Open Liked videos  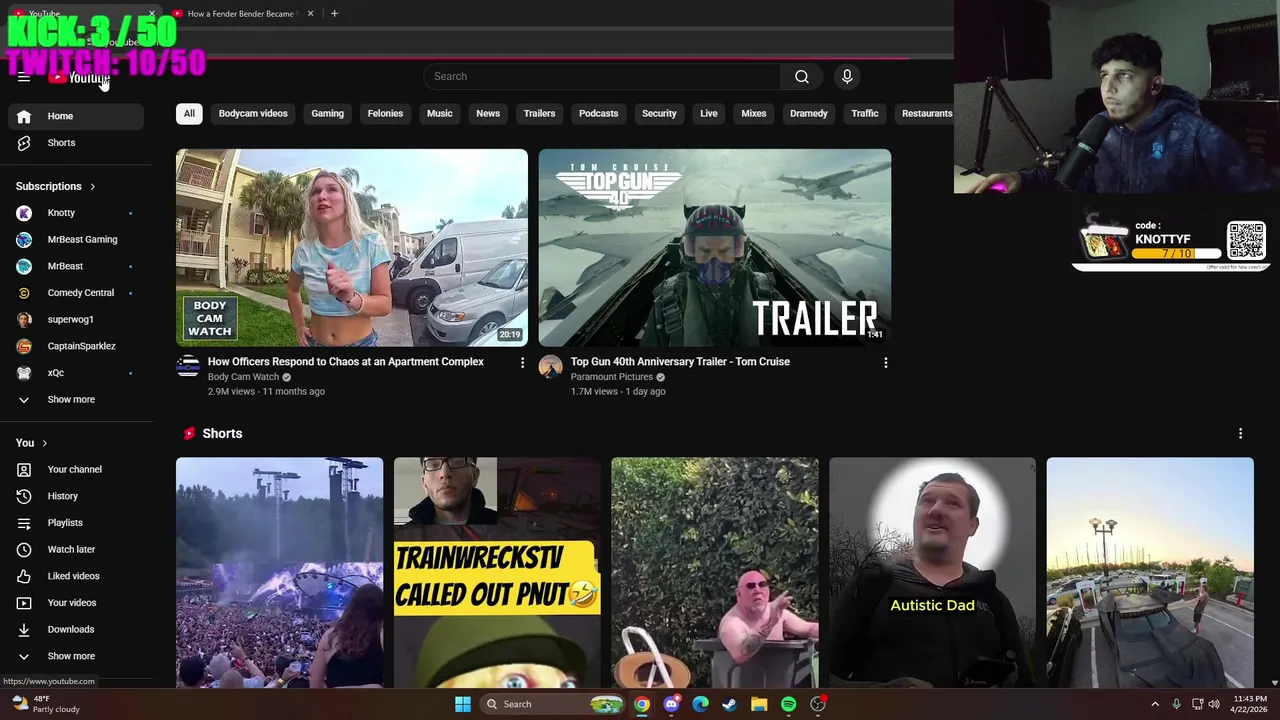click(76, 576)
